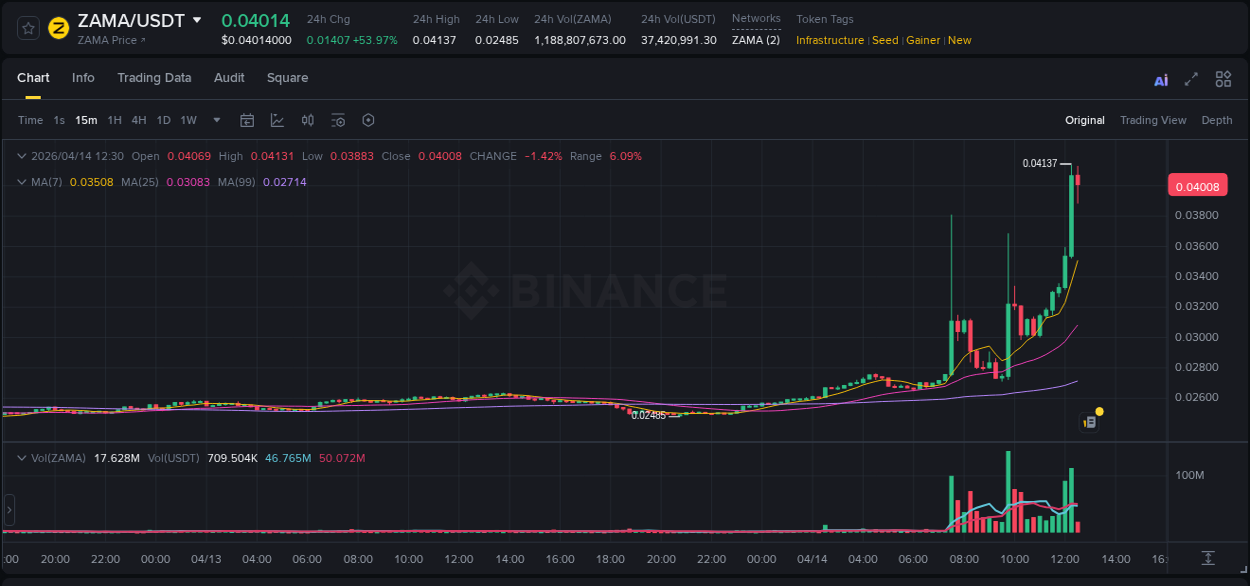Switch interval to 1s
This screenshot has height=586, width=1250.
pos(58,120)
